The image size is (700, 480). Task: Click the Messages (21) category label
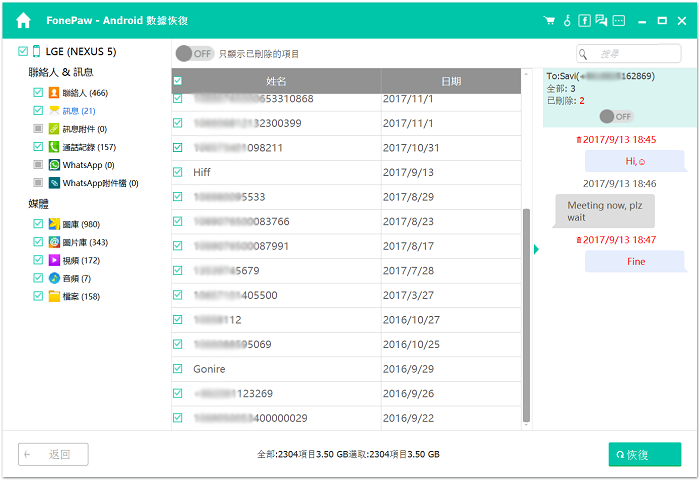(x=79, y=111)
